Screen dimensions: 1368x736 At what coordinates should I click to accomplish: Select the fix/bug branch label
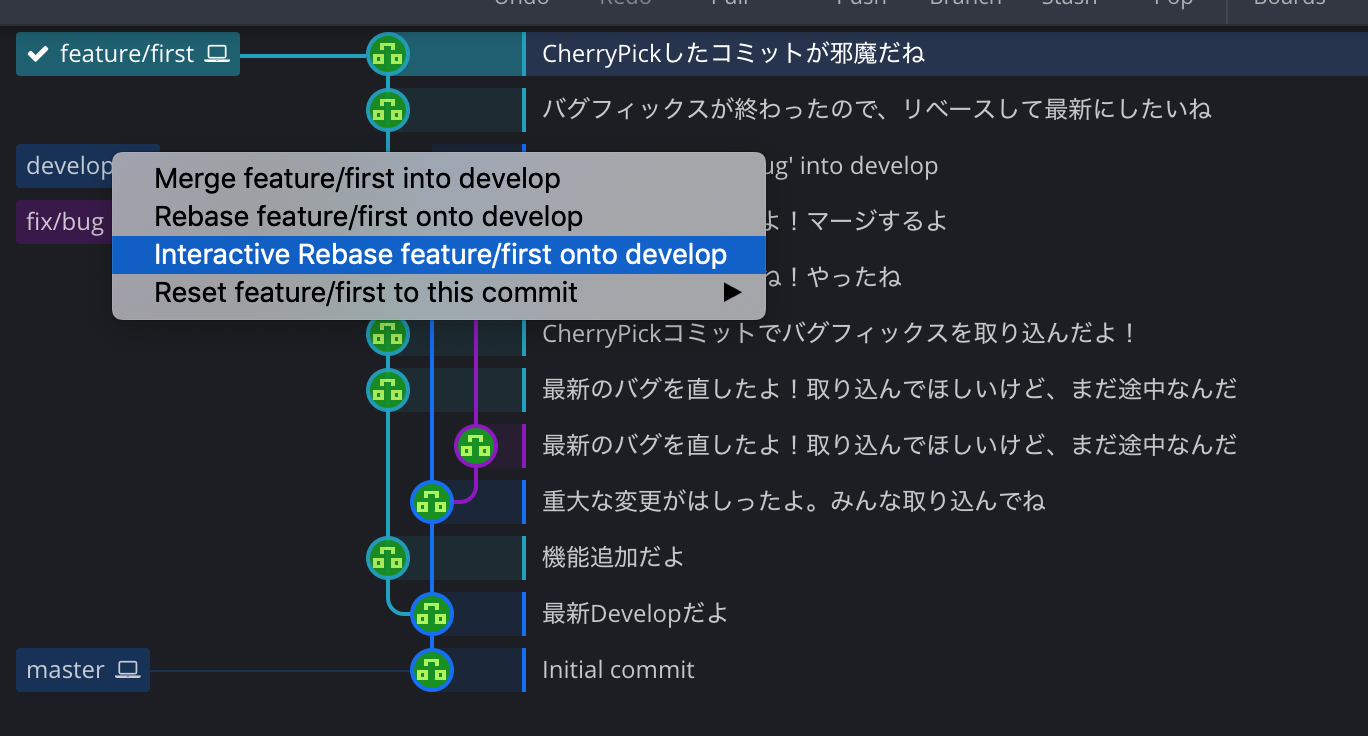(x=64, y=222)
